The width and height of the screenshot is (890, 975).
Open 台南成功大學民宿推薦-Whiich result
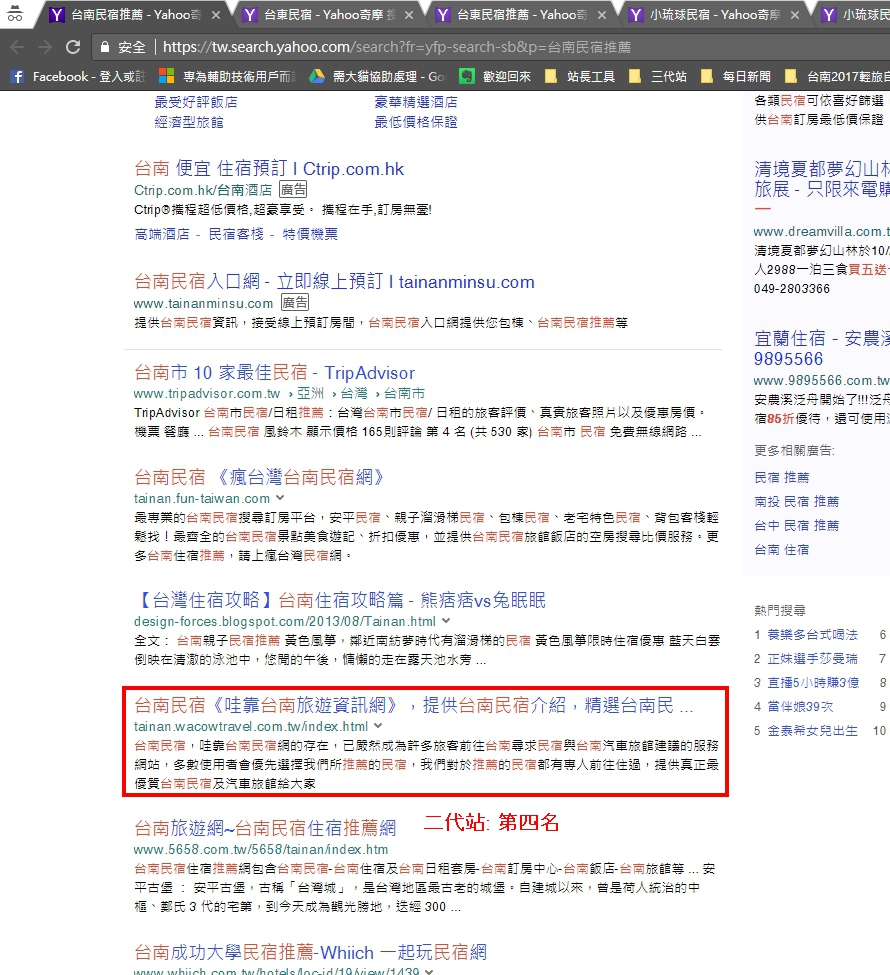click(310, 952)
